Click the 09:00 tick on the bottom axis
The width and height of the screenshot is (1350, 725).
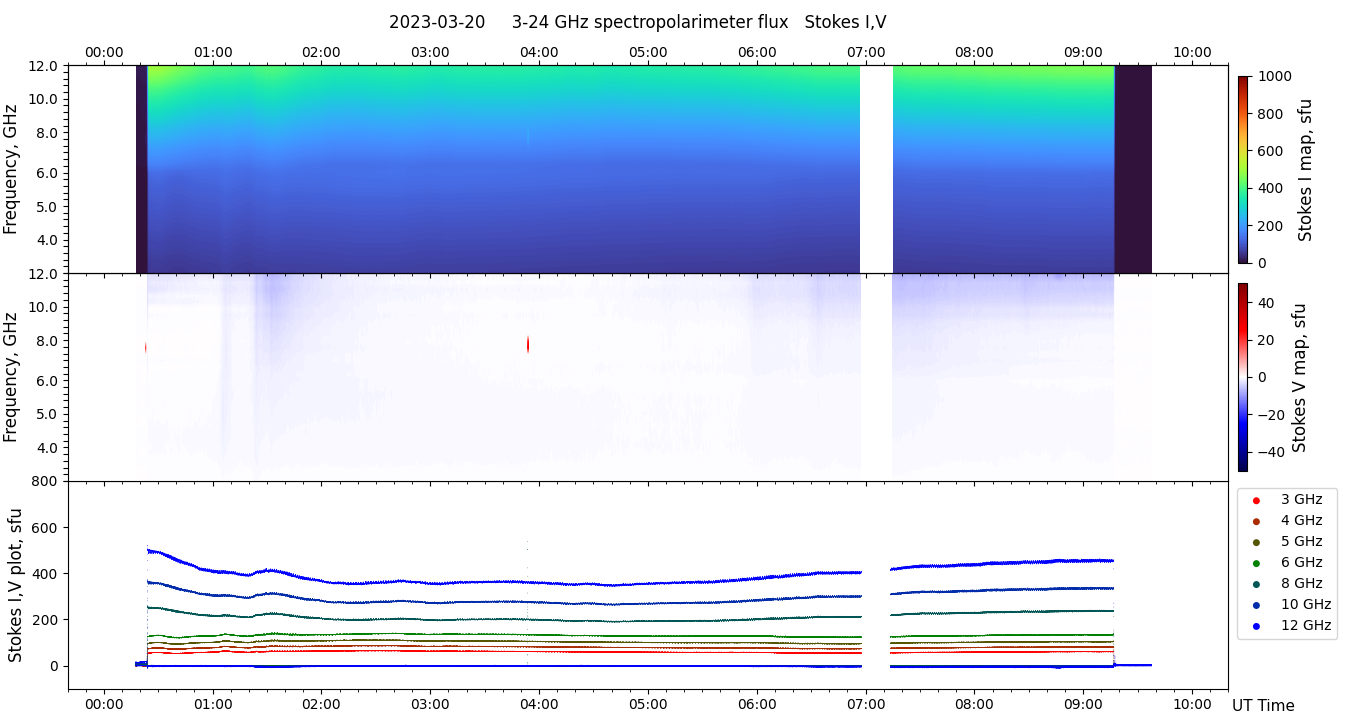1083,703
